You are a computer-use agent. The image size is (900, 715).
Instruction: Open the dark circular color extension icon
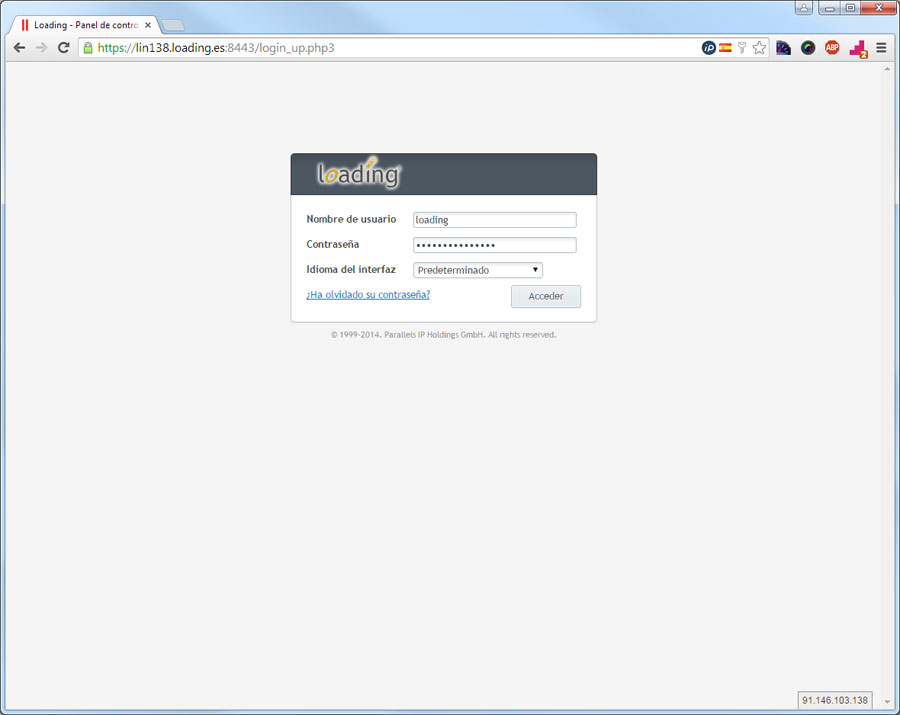click(808, 48)
